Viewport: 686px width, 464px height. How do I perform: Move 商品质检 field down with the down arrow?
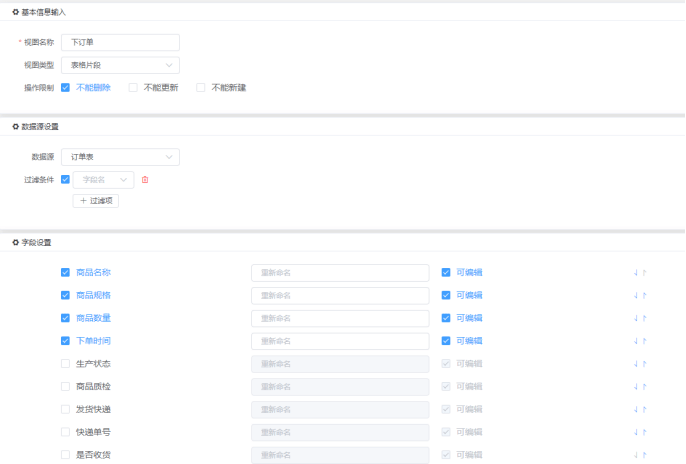pos(636,387)
